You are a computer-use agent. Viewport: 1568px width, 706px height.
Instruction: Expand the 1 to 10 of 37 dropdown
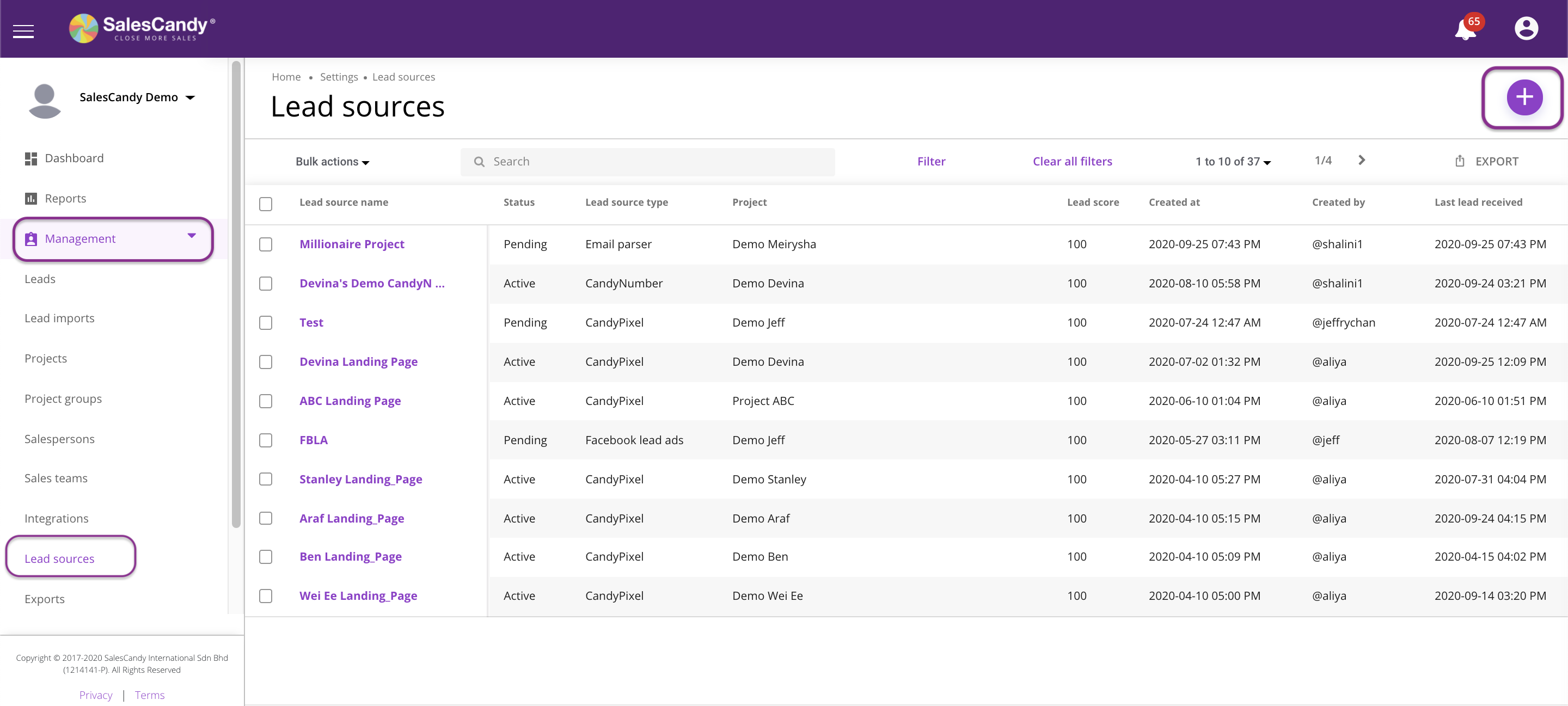(x=1233, y=161)
